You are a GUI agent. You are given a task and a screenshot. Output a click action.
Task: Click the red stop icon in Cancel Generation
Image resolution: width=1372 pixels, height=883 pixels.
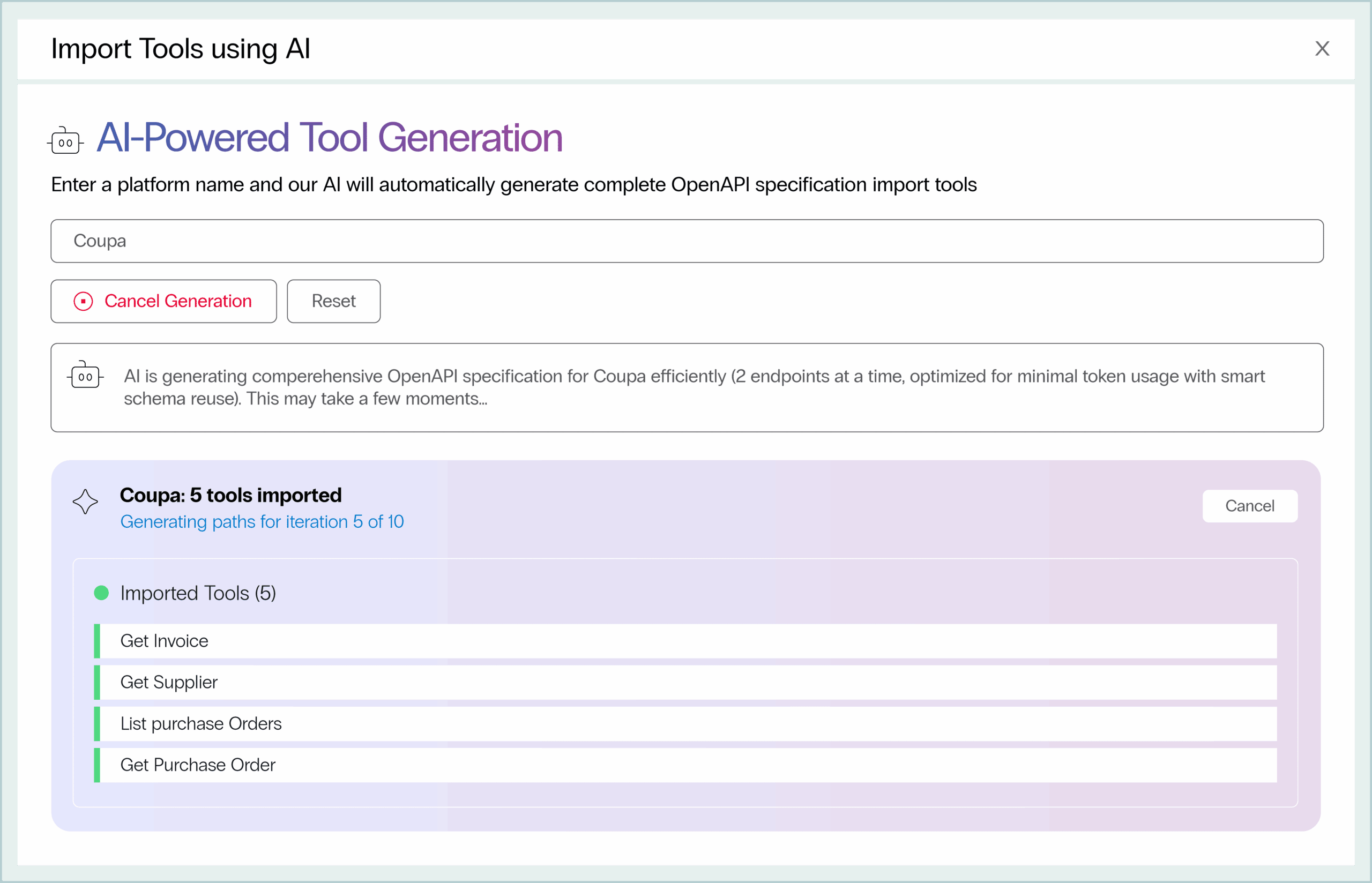click(83, 301)
